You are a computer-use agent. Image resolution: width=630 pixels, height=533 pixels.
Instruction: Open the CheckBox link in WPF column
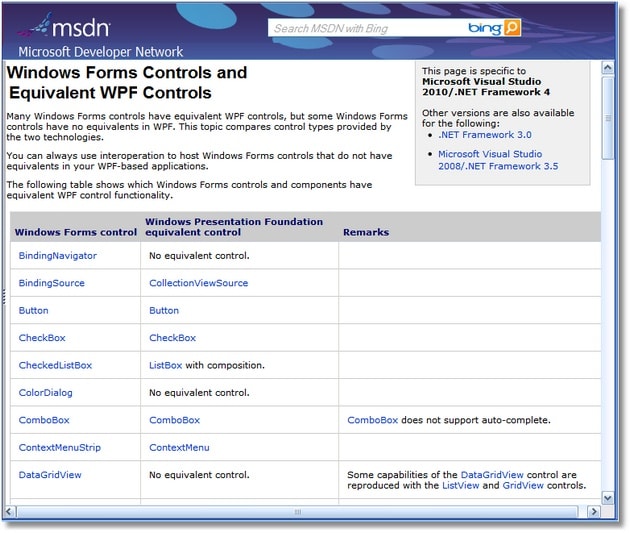[172, 337]
